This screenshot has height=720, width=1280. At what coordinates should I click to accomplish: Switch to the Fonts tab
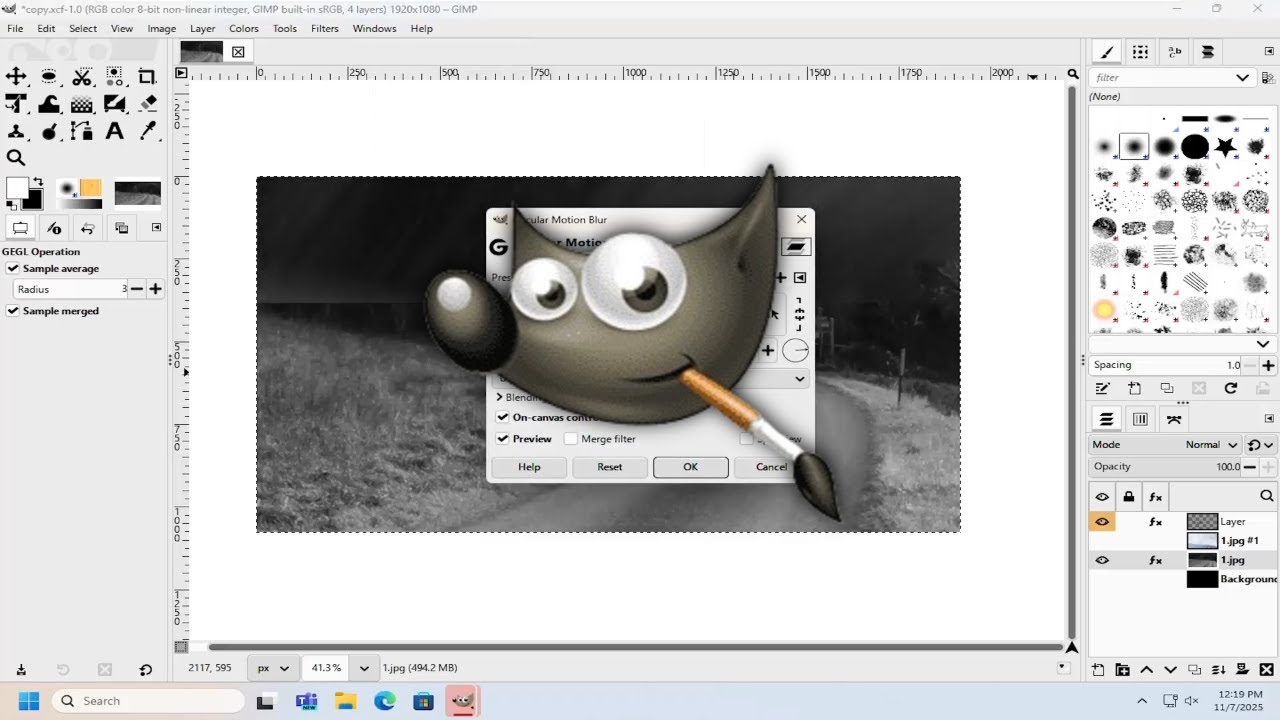pos(1174,52)
